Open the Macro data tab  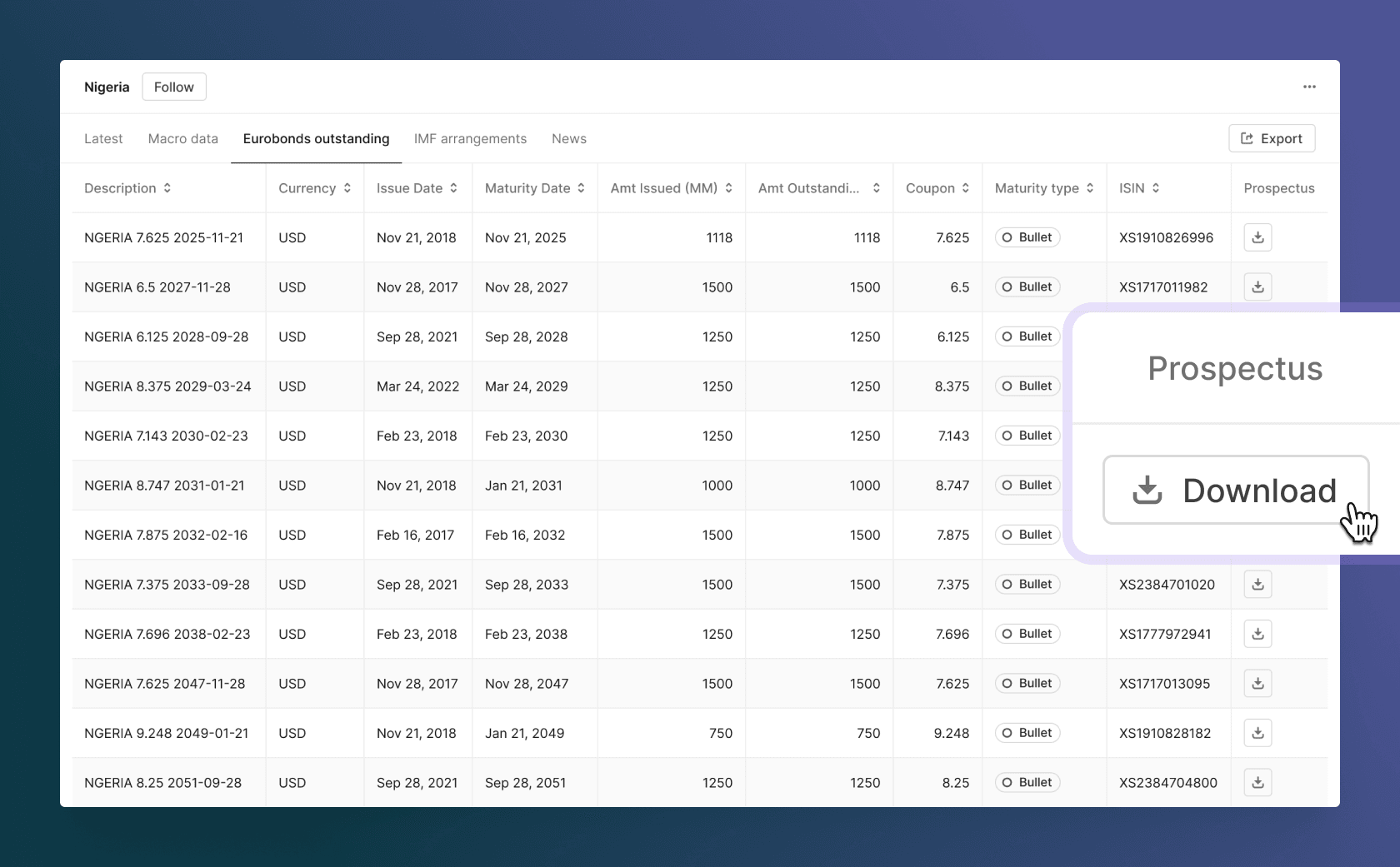183,138
